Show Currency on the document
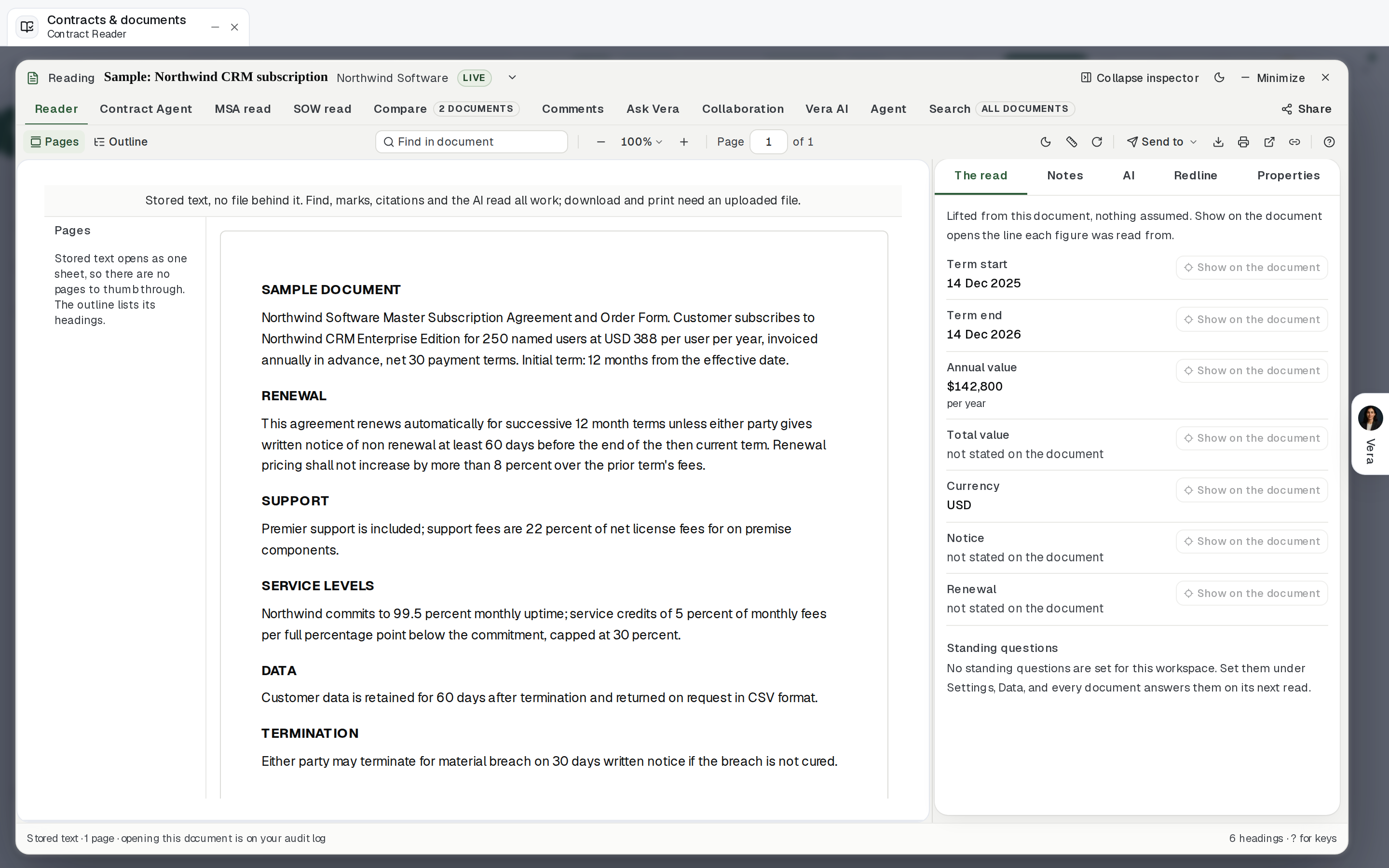The width and height of the screenshot is (1389, 868). (x=1252, y=490)
